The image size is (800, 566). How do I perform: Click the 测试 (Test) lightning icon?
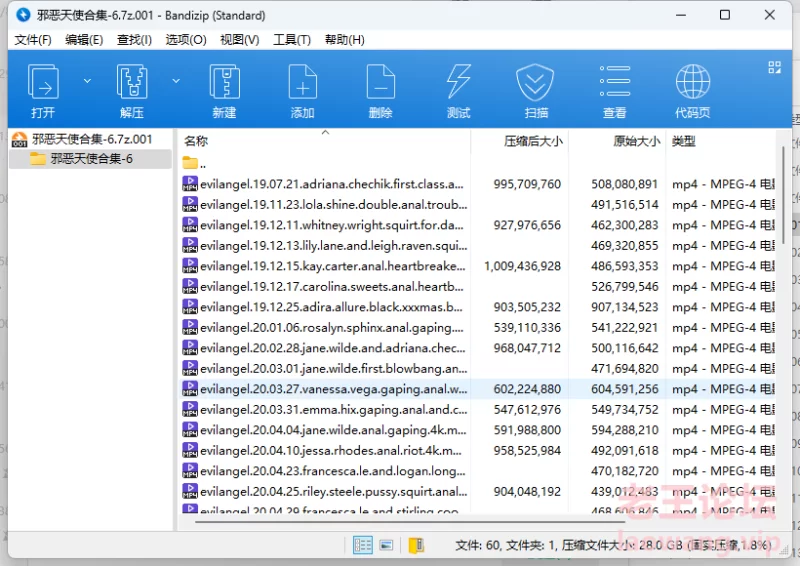tap(459, 82)
